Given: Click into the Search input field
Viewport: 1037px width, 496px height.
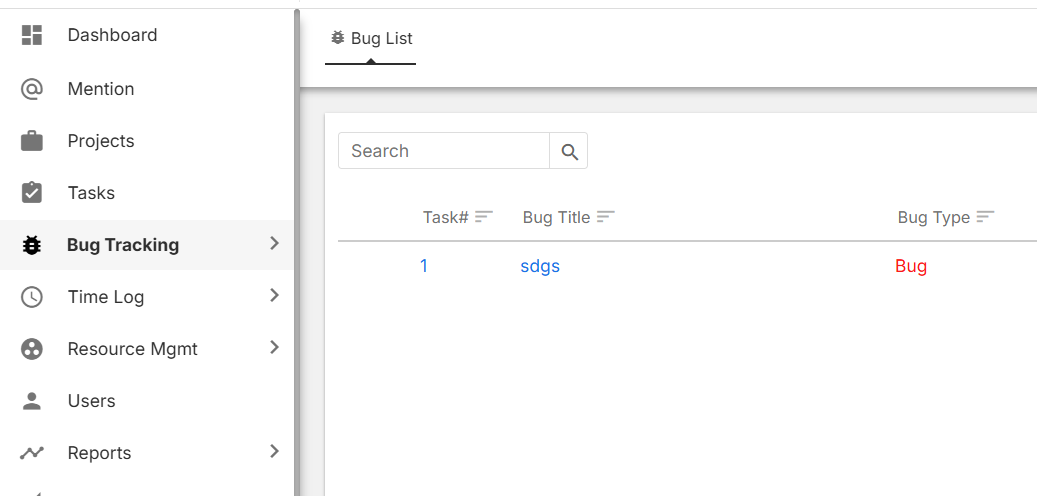Looking at the screenshot, I should click(x=444, y=151).
